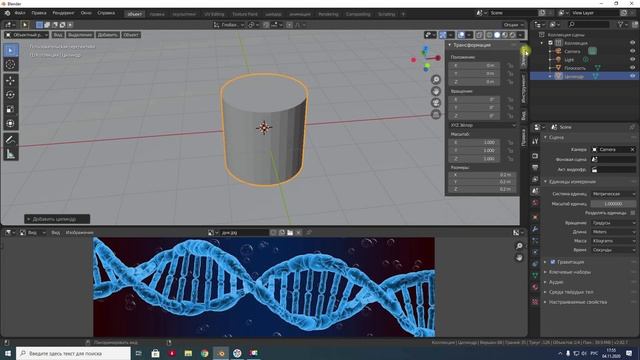Hide the selected cylinder object in outliner
640x360 pixels.
click(632, 76)
